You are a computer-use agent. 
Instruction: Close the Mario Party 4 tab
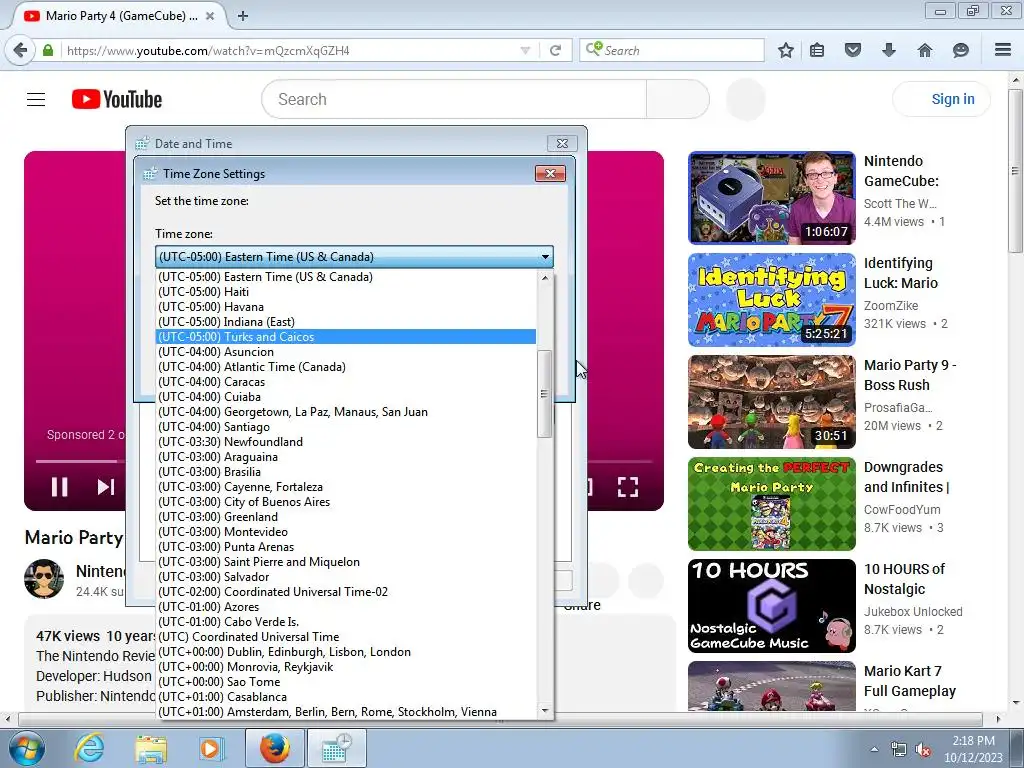[x=210, y=16]
